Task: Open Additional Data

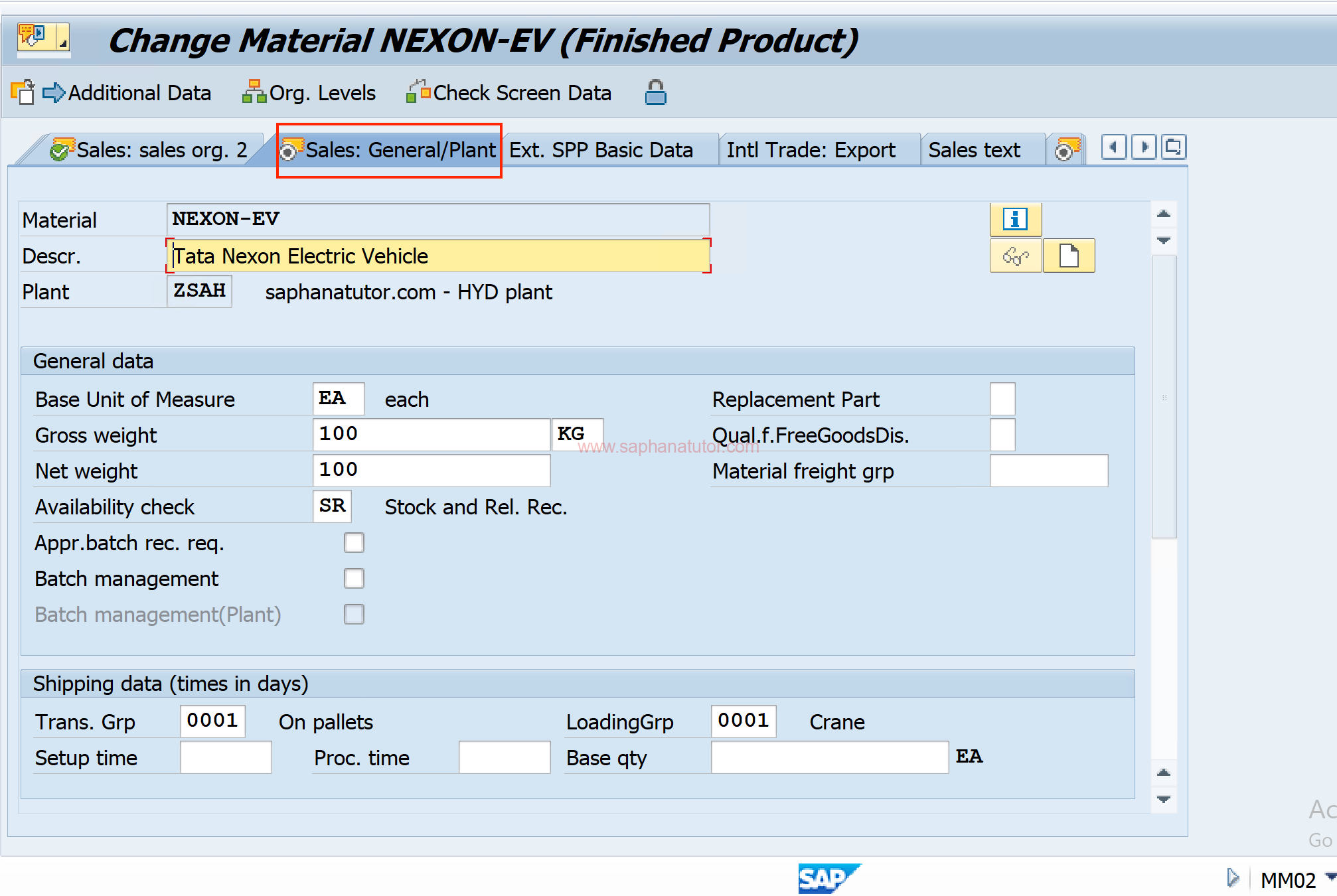Action: (127, 93)
